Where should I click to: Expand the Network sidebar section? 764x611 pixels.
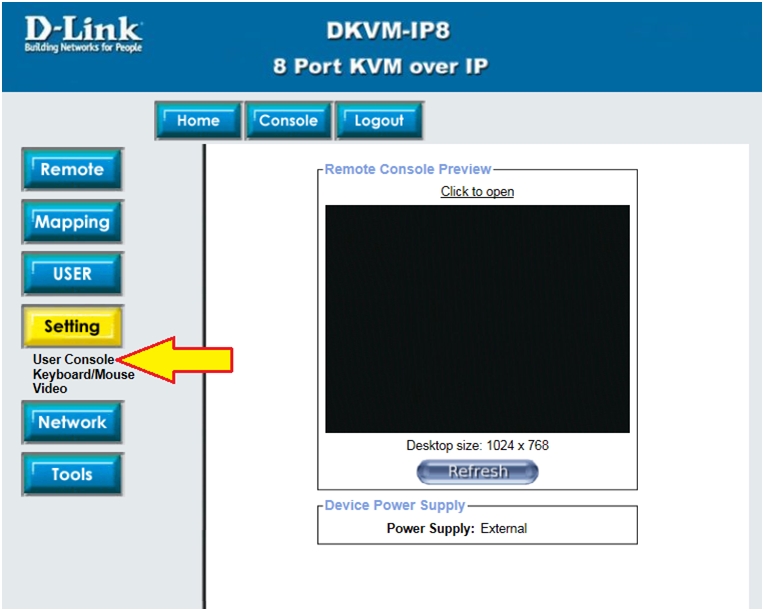[x=72, y=422]
